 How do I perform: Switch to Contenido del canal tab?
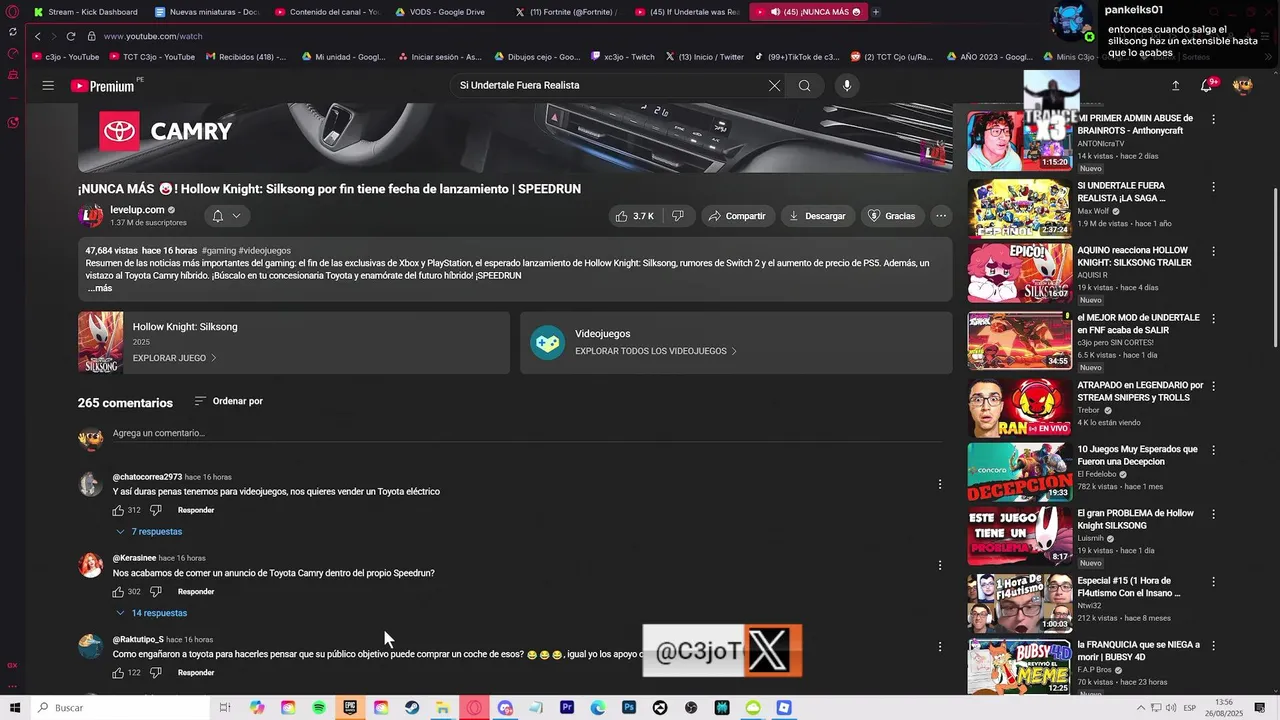pos(327,12)
